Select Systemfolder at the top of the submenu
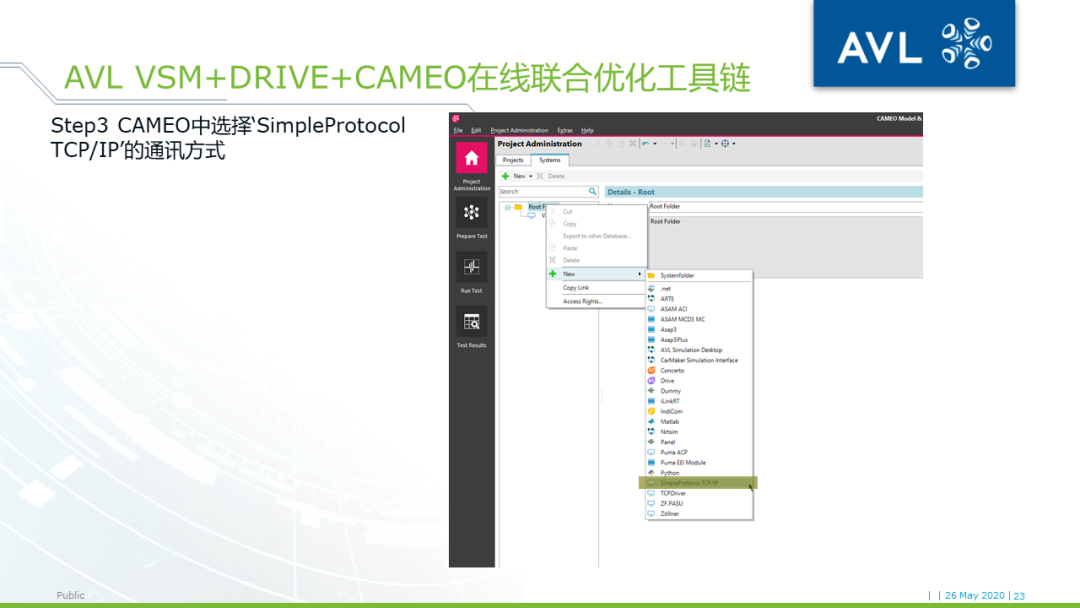Image resolution: width=1080 pixels, height=608 pixels. 674,274
